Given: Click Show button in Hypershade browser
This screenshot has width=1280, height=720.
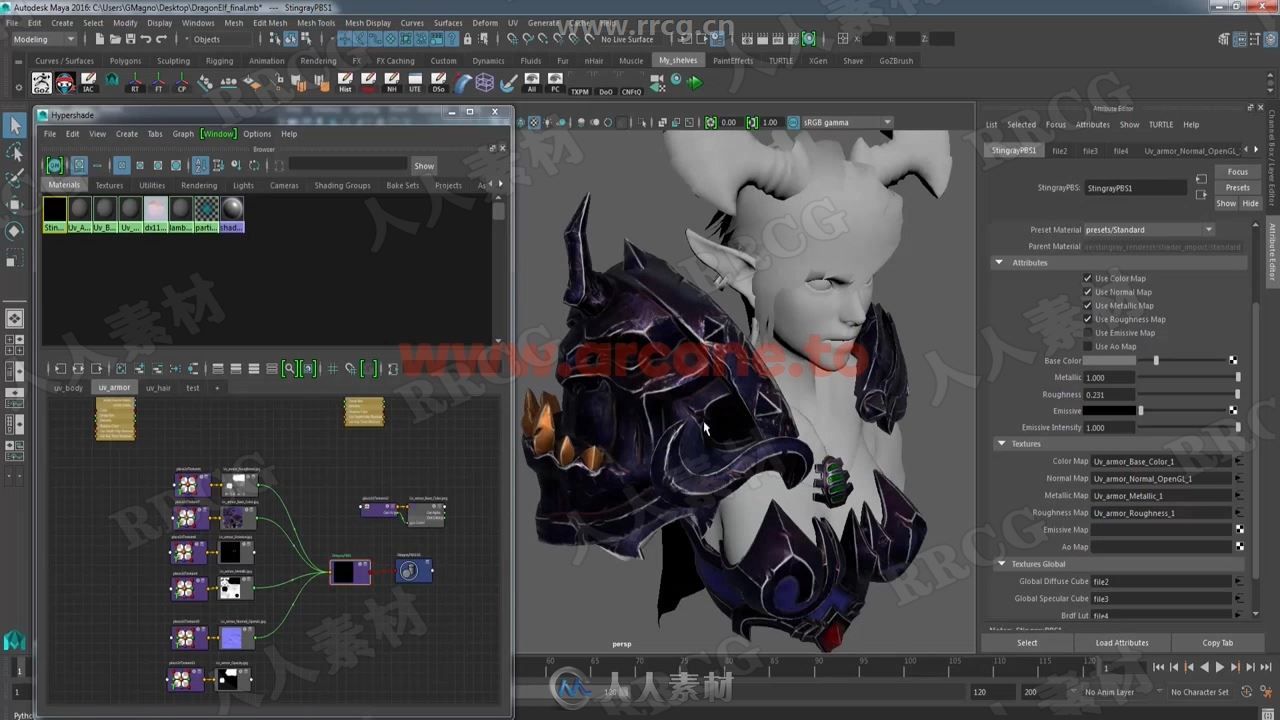Looking at the screenshot, I should tap(425, 166).
